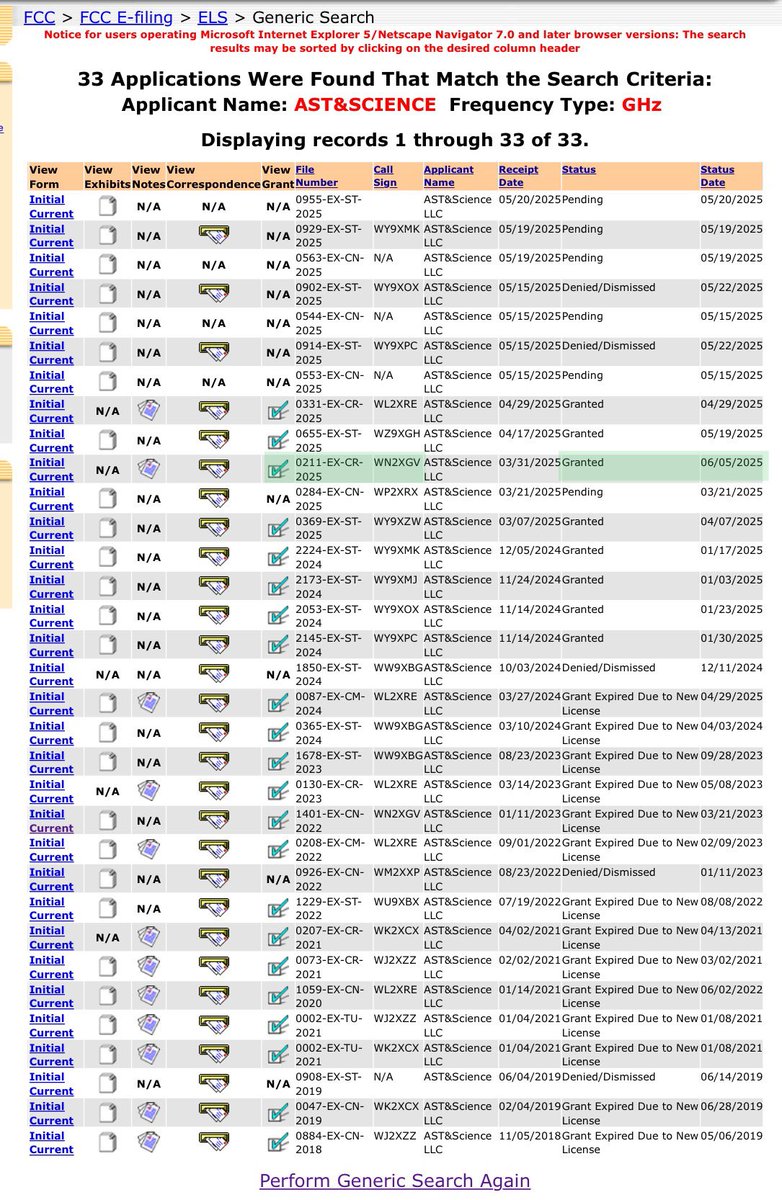Select receipt date 04/17/2025
Screen dimensions: 782x1200
tap(530, 434)
